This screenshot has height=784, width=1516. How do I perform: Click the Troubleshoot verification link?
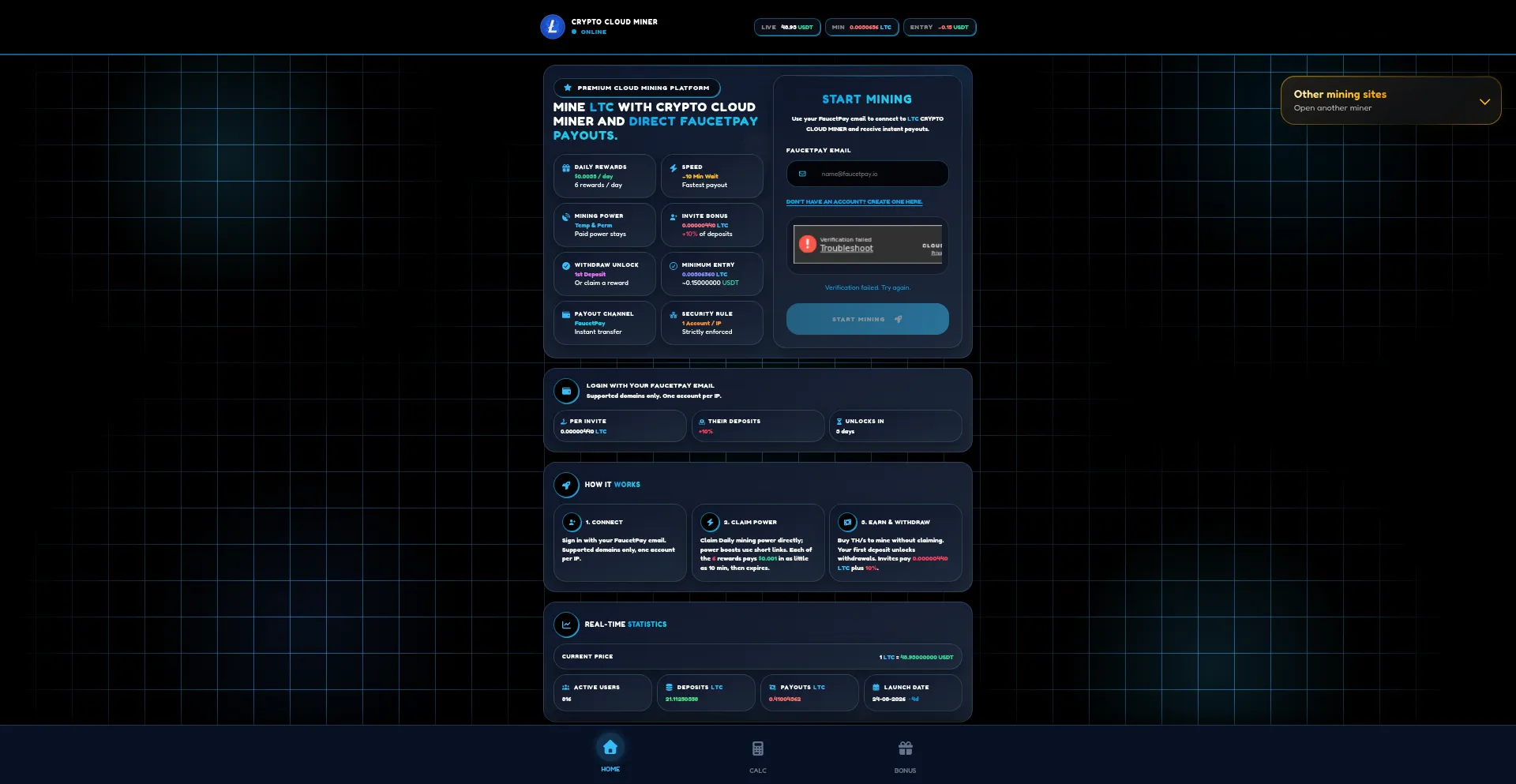tap(846, 249)
